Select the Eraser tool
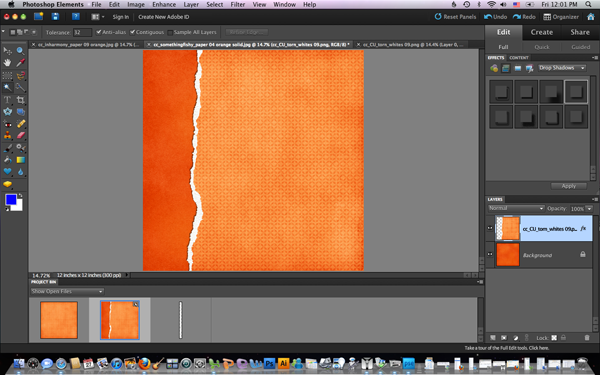Screen dimensions: 600x375 [21, 135]
